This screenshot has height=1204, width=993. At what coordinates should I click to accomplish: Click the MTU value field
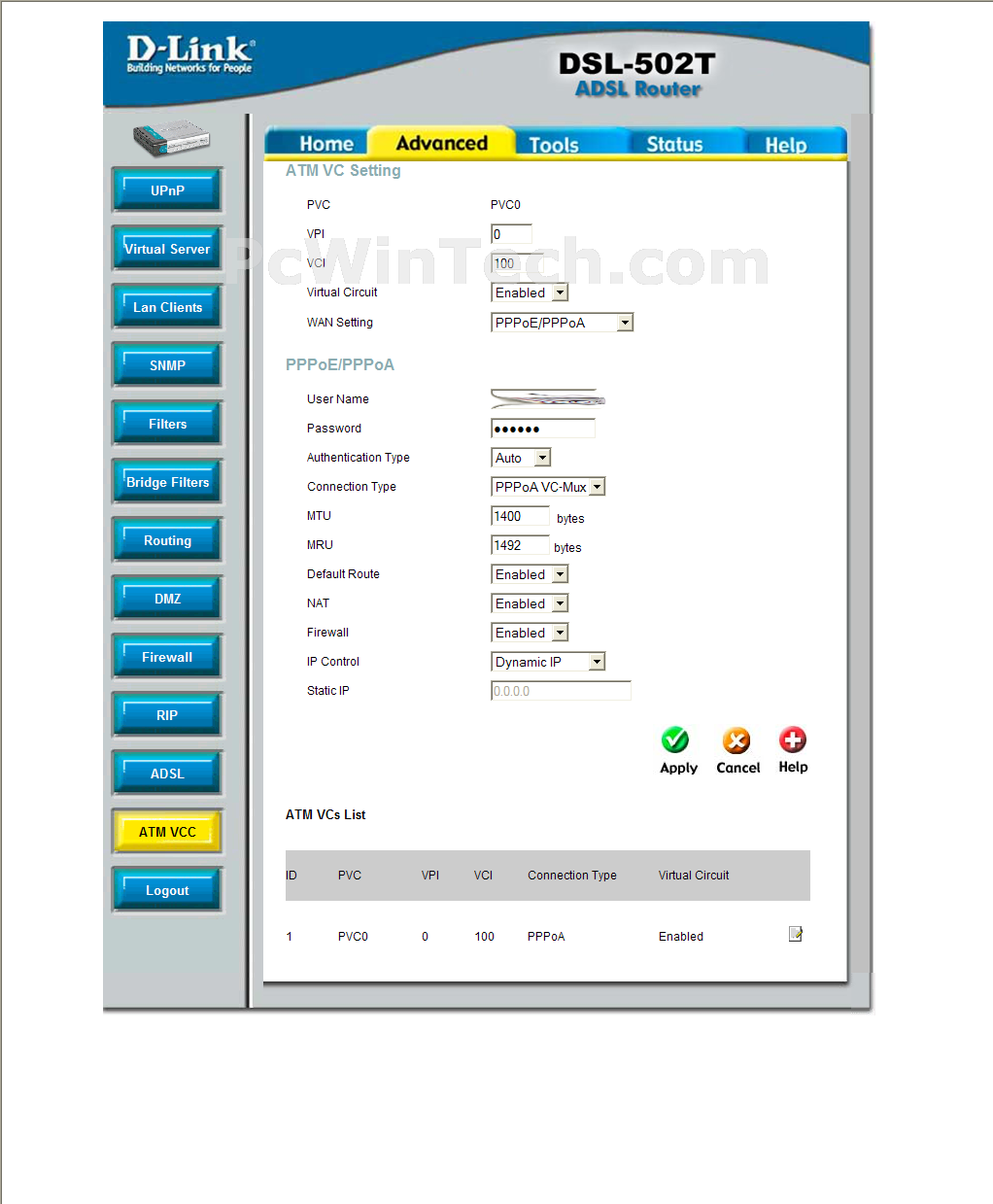[520, 516]
